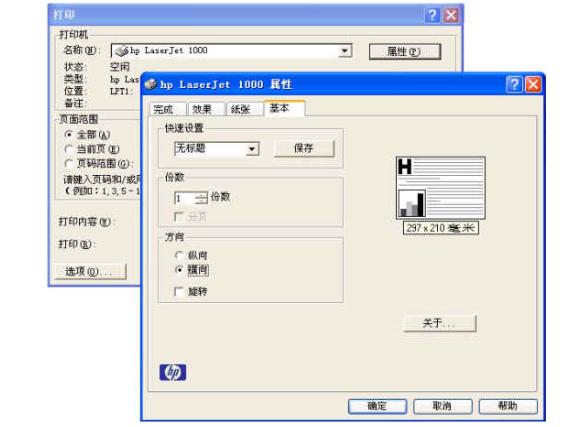Click the 关于... about button
Image resolution: width=585 pixels, height=427 pixels.
pos(440,323)
